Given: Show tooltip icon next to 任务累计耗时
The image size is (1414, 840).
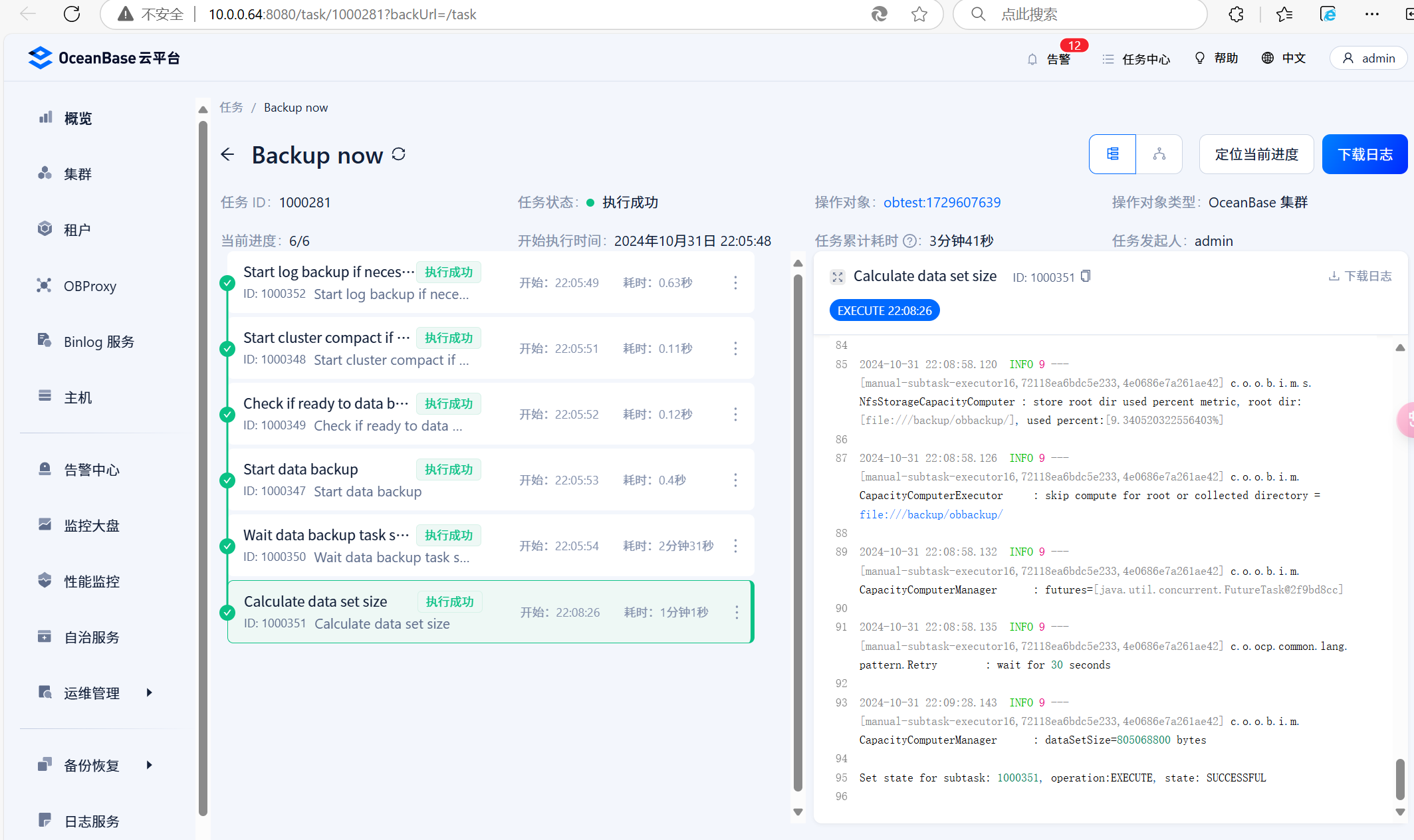Looking at the screenshot, I should tap(910, 241).
